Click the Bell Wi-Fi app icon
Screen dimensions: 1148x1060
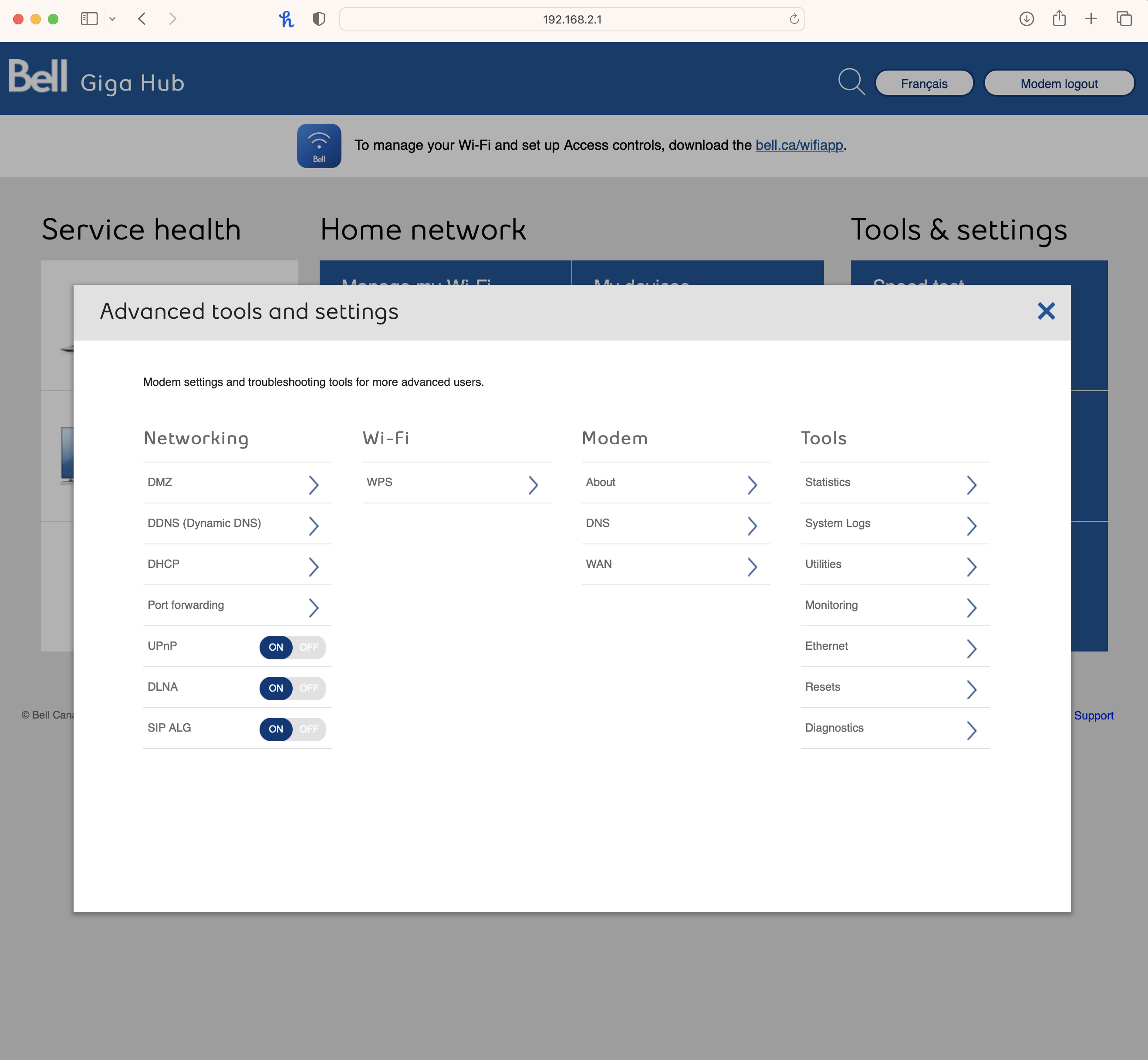319,146
